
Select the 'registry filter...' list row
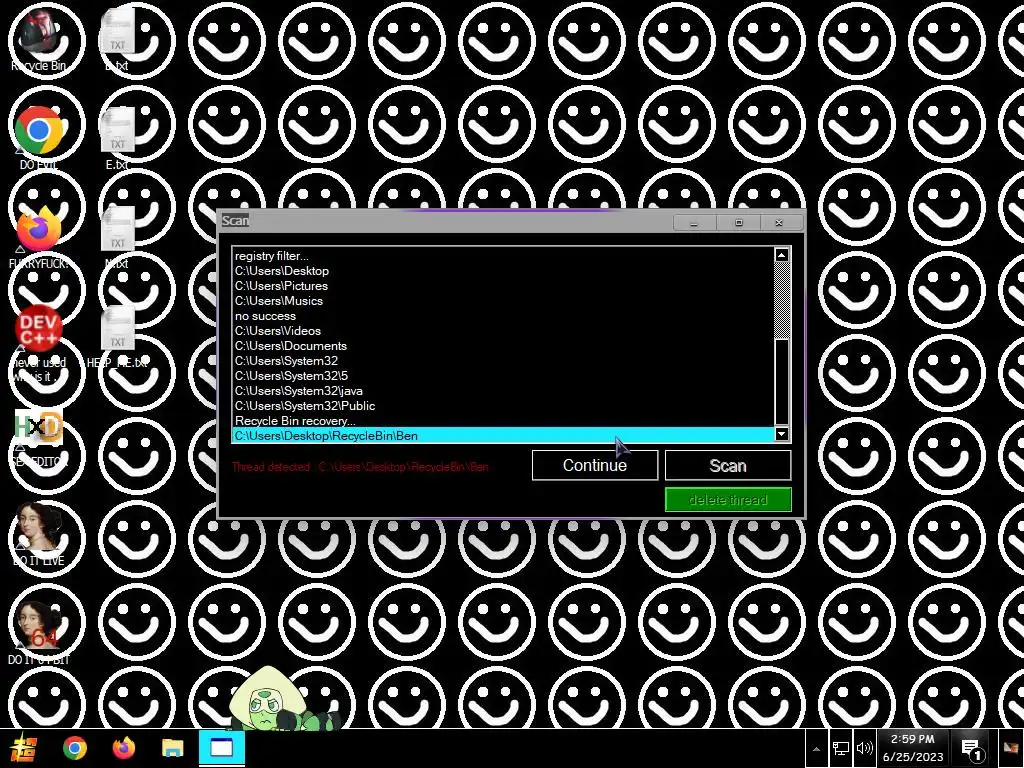click(x=503, y=255)
